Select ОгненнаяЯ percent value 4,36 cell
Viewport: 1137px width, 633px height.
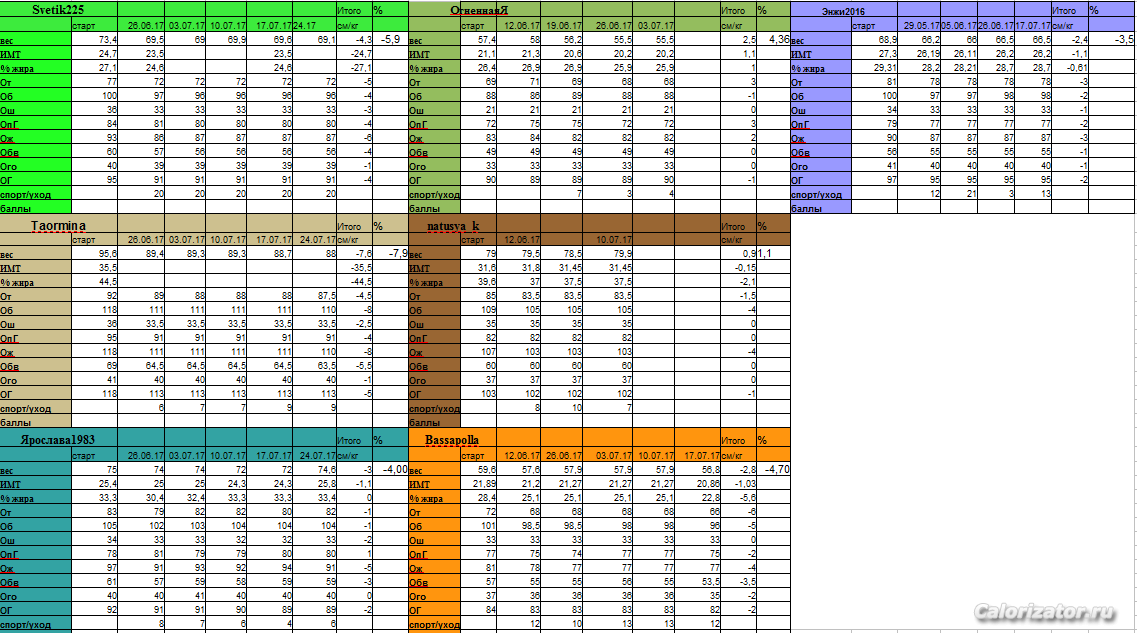(773, 39)
